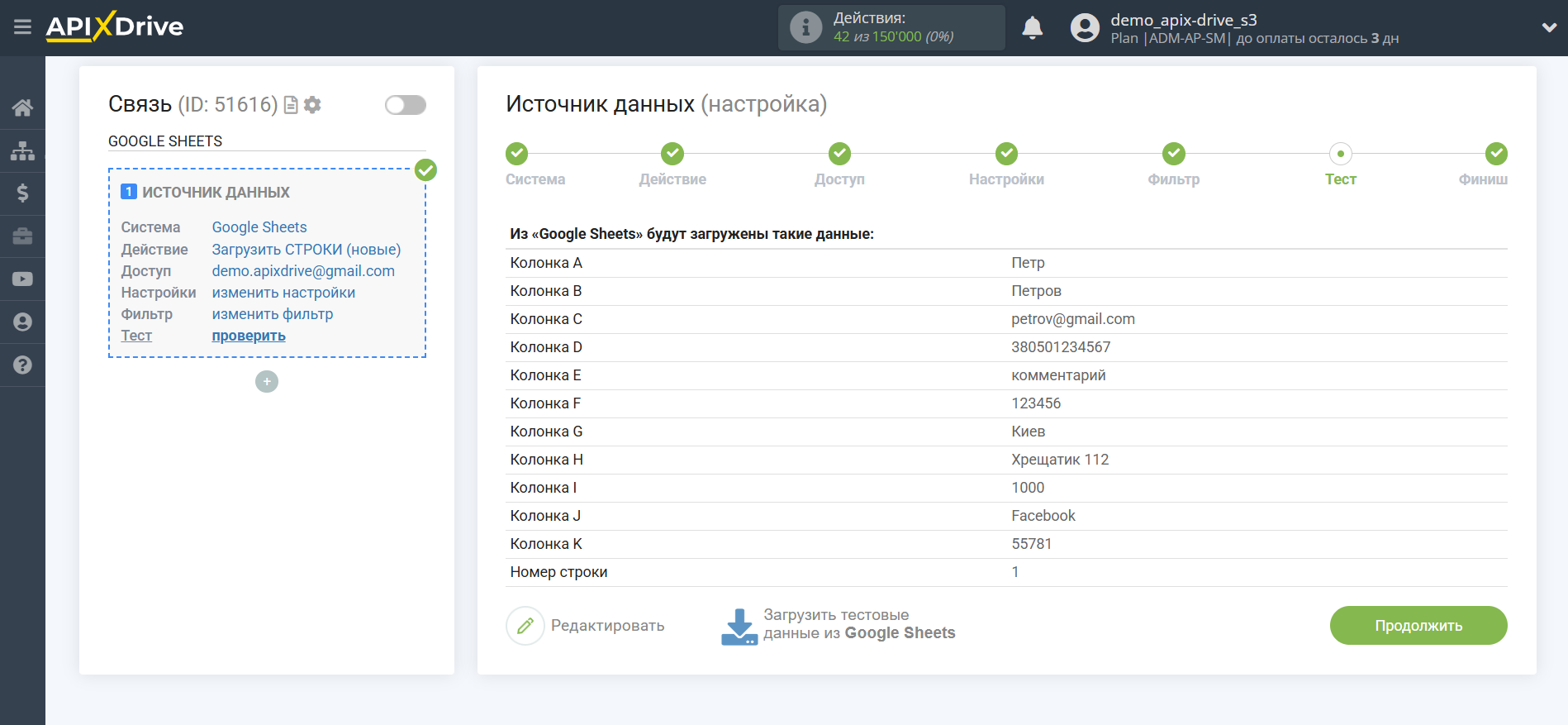1568x725 pixels.
Task: Go to the 'Действие' step
Action: pyautogui.click(x=672, y=179)
